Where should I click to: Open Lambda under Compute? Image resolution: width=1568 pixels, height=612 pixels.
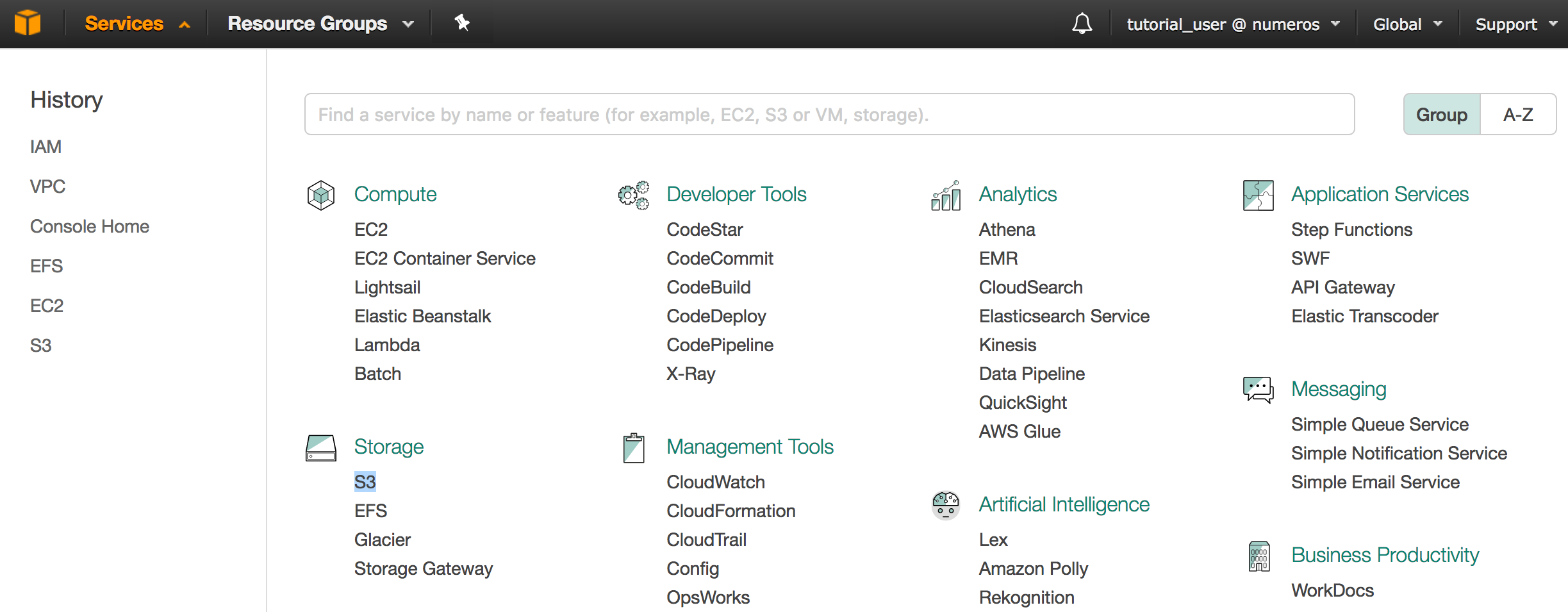pos(387,345)
